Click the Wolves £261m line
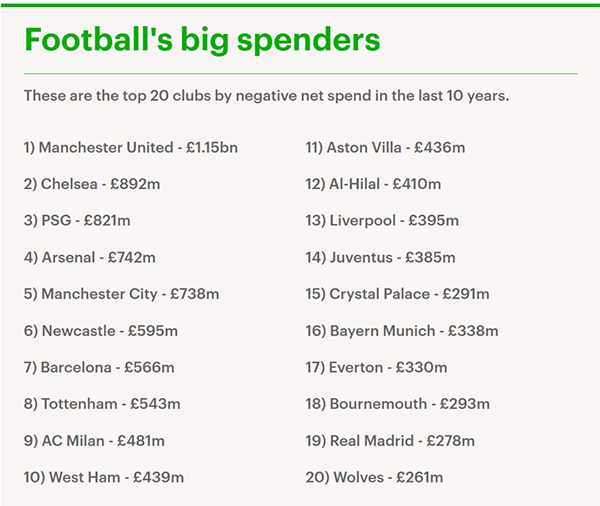600x506 pixels. coord(374,477)
